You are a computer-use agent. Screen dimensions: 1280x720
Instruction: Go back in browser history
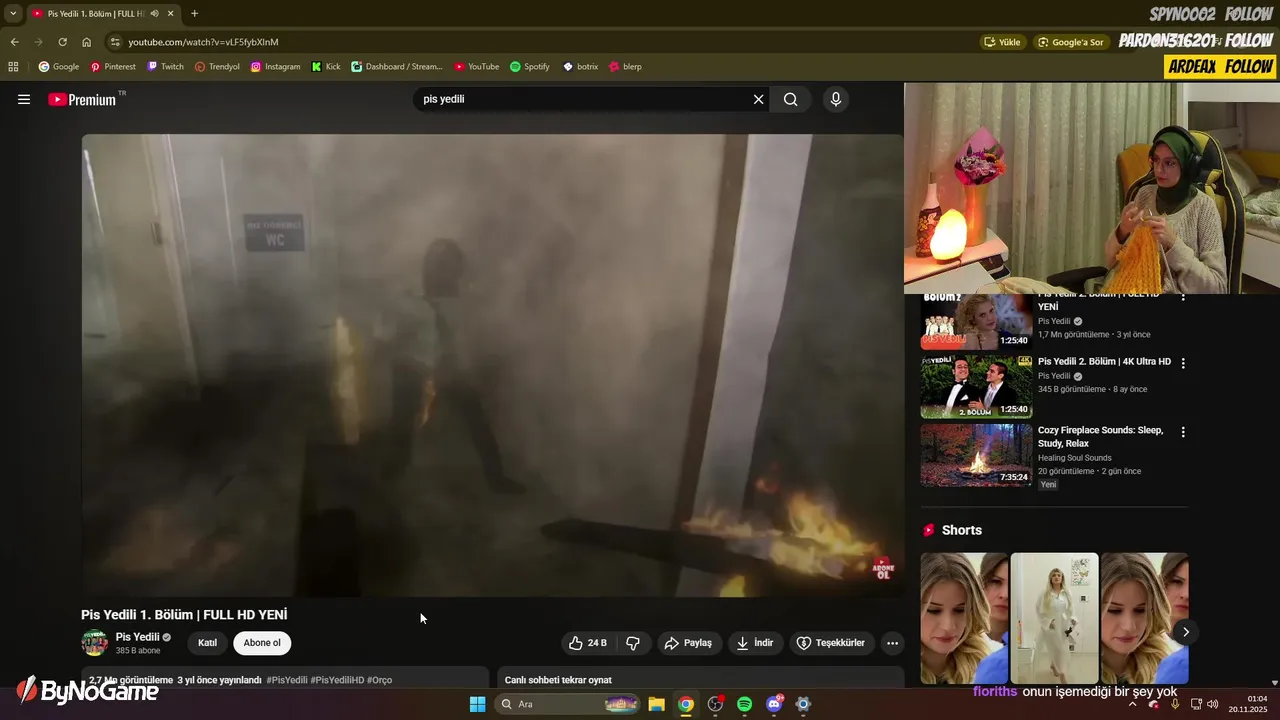click(x=14, y=42)
